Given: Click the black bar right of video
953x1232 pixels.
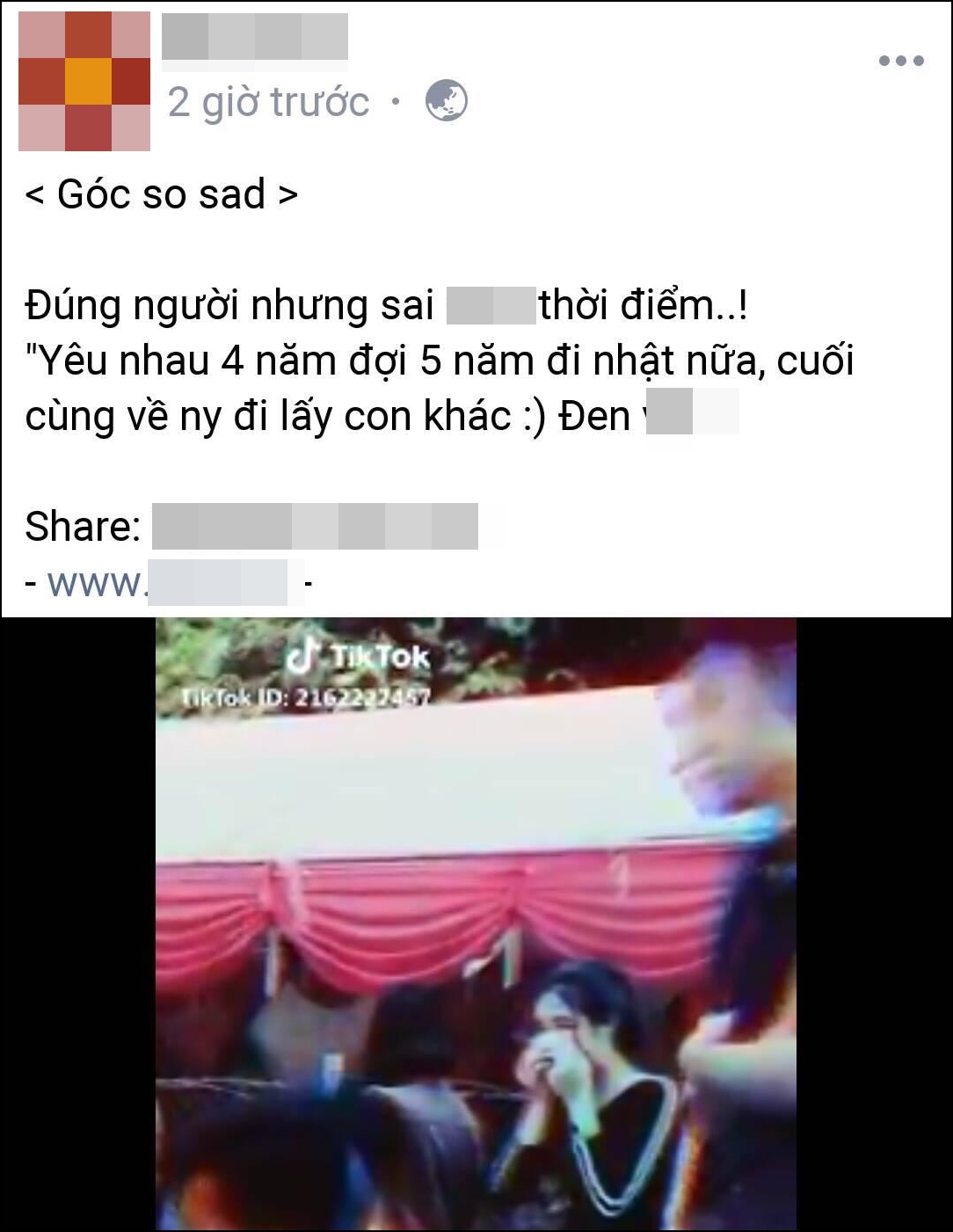Looking at the screenshot, I should (x=874, y=923).
